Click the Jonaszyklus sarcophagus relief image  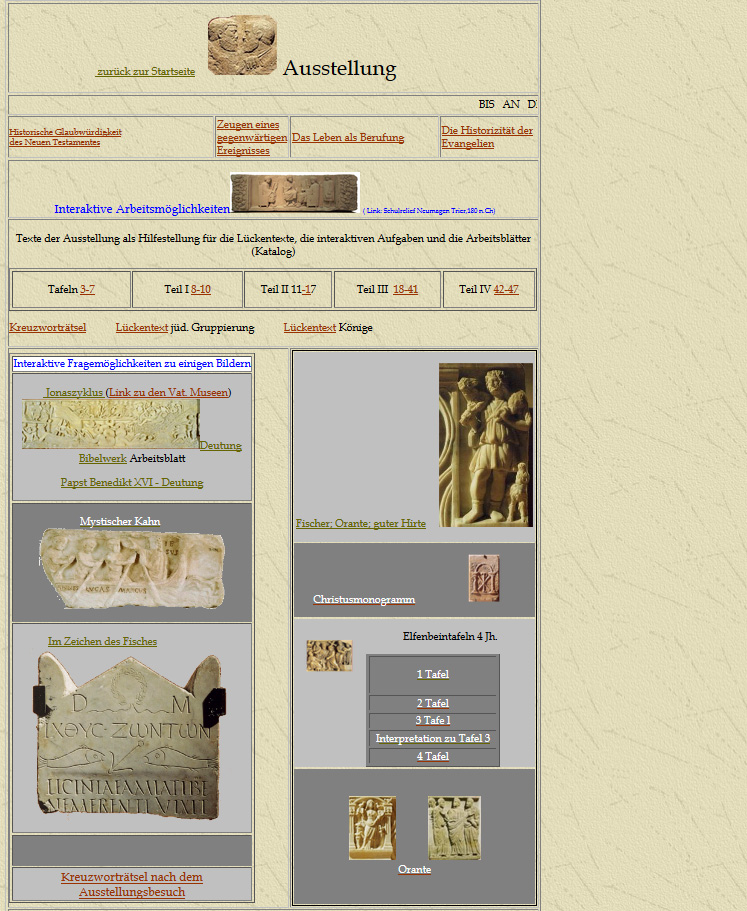point(110,424)
